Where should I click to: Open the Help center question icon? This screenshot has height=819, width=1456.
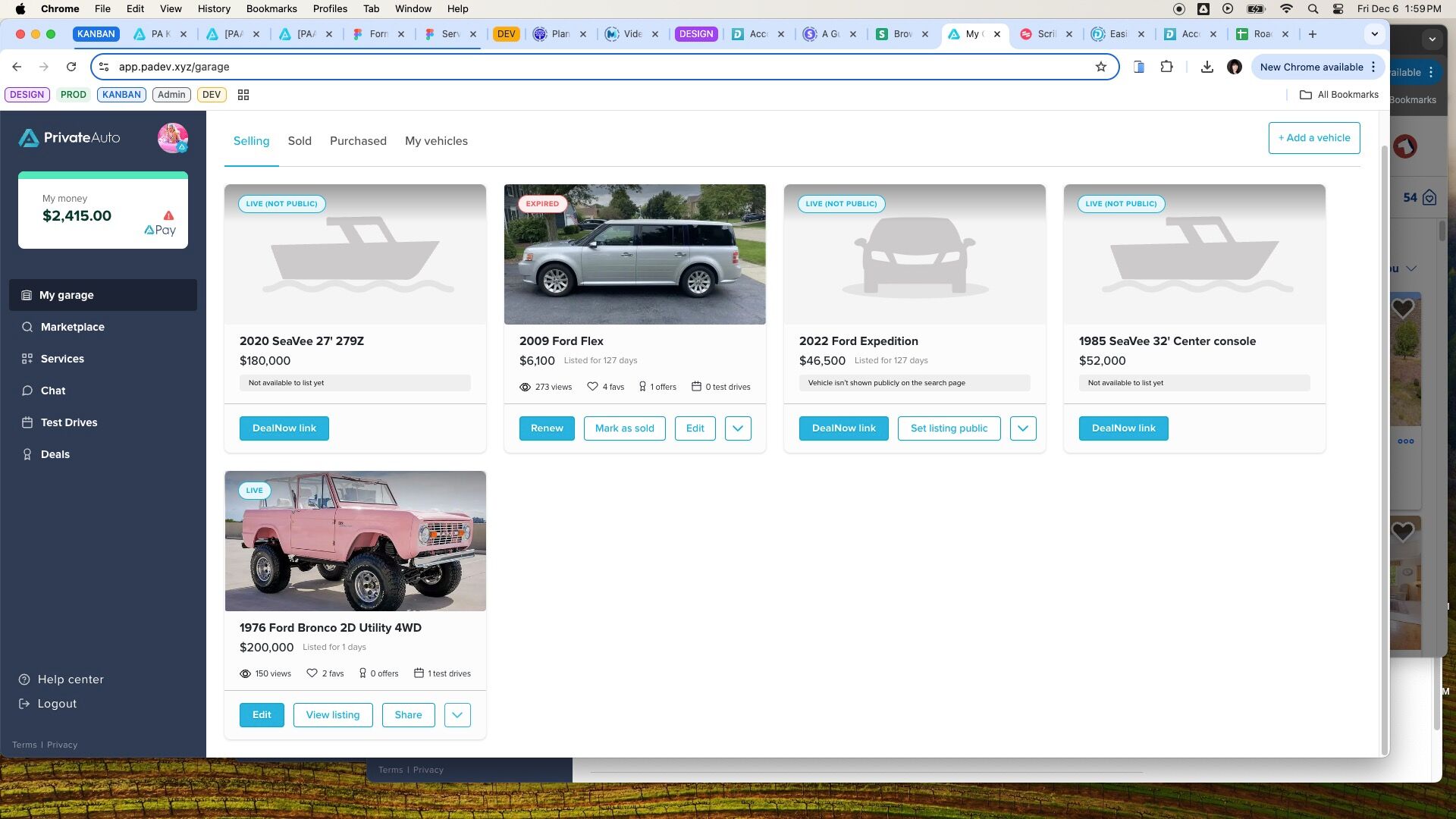24,679
